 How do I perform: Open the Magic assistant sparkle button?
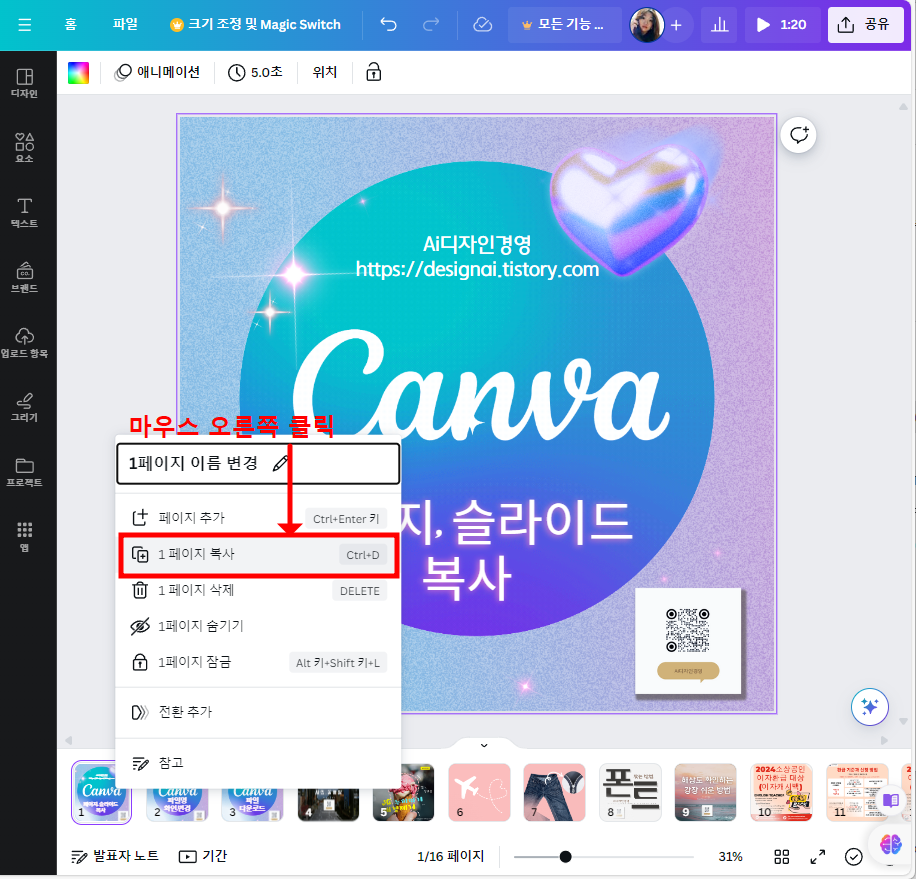click(870, 707)
